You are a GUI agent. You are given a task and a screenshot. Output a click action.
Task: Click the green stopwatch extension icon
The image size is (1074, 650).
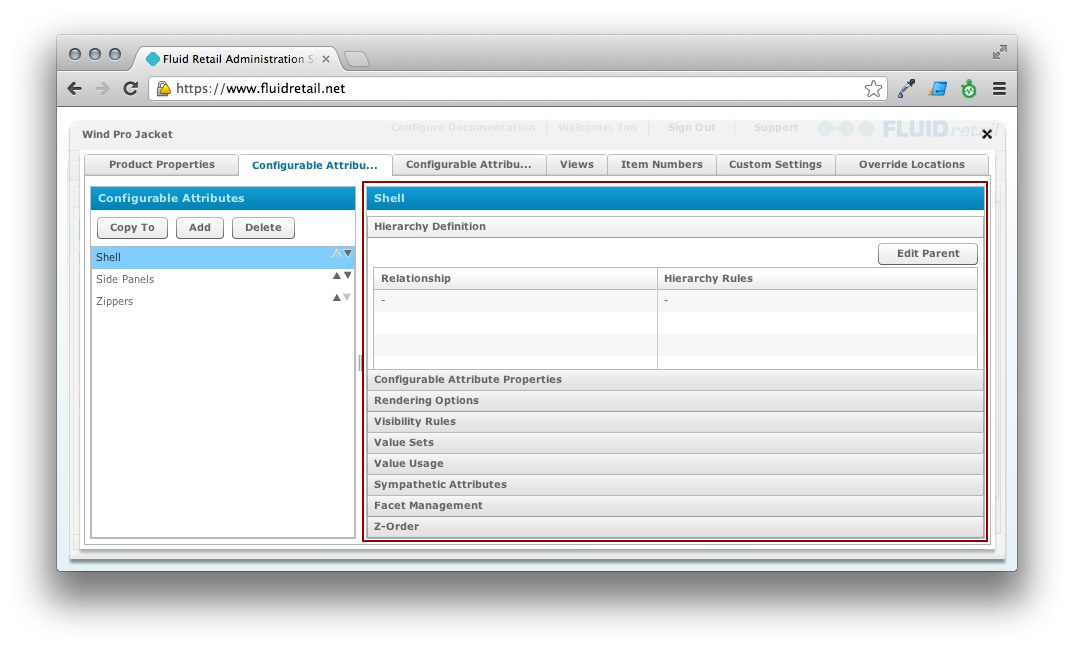tap(968, 88)
